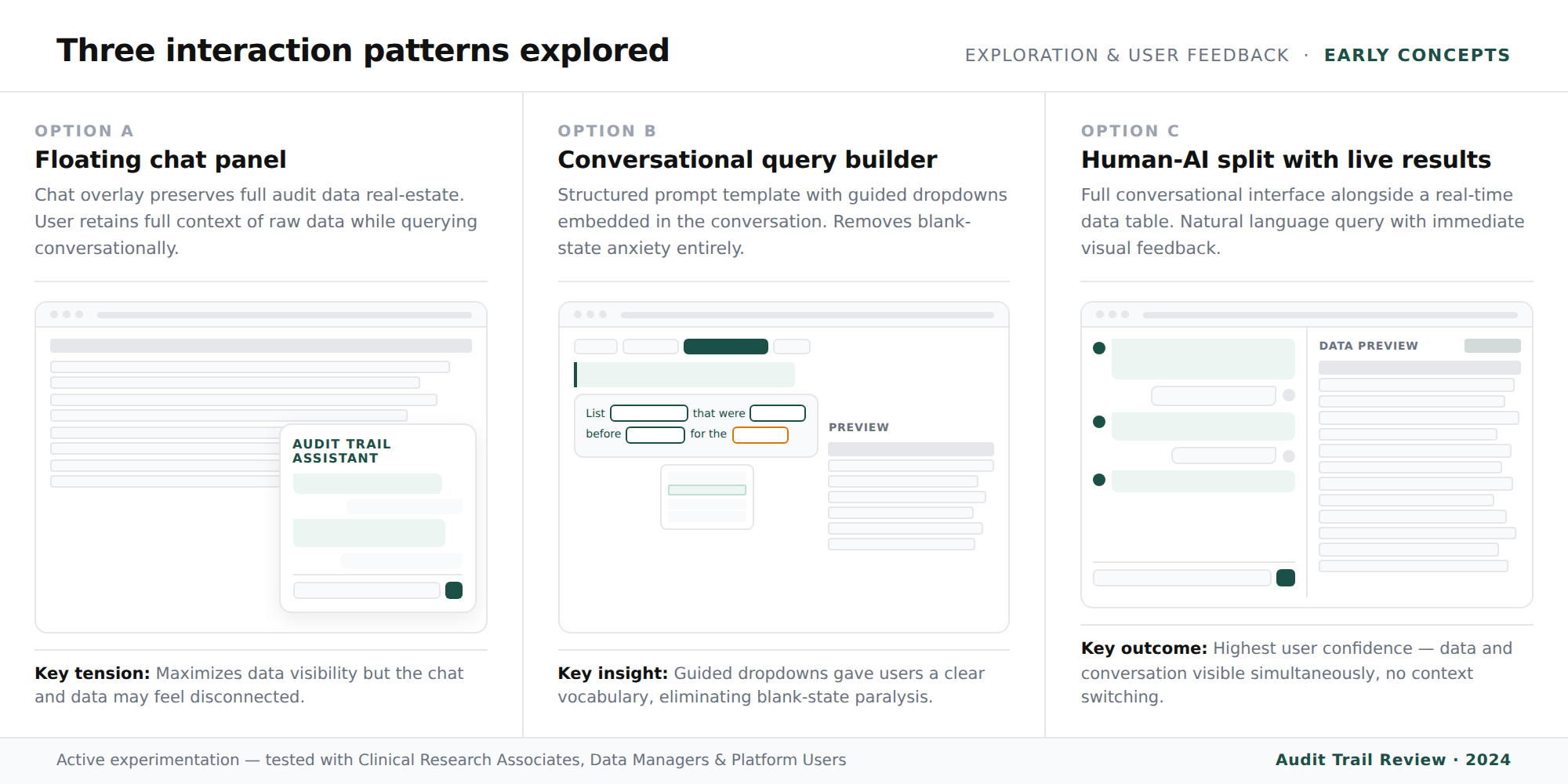Image resolution: width=1568 pixels, height=784 pixels.
Task: Click the green highlighted prompt bar in Option B
Action: tap(684, 375)
